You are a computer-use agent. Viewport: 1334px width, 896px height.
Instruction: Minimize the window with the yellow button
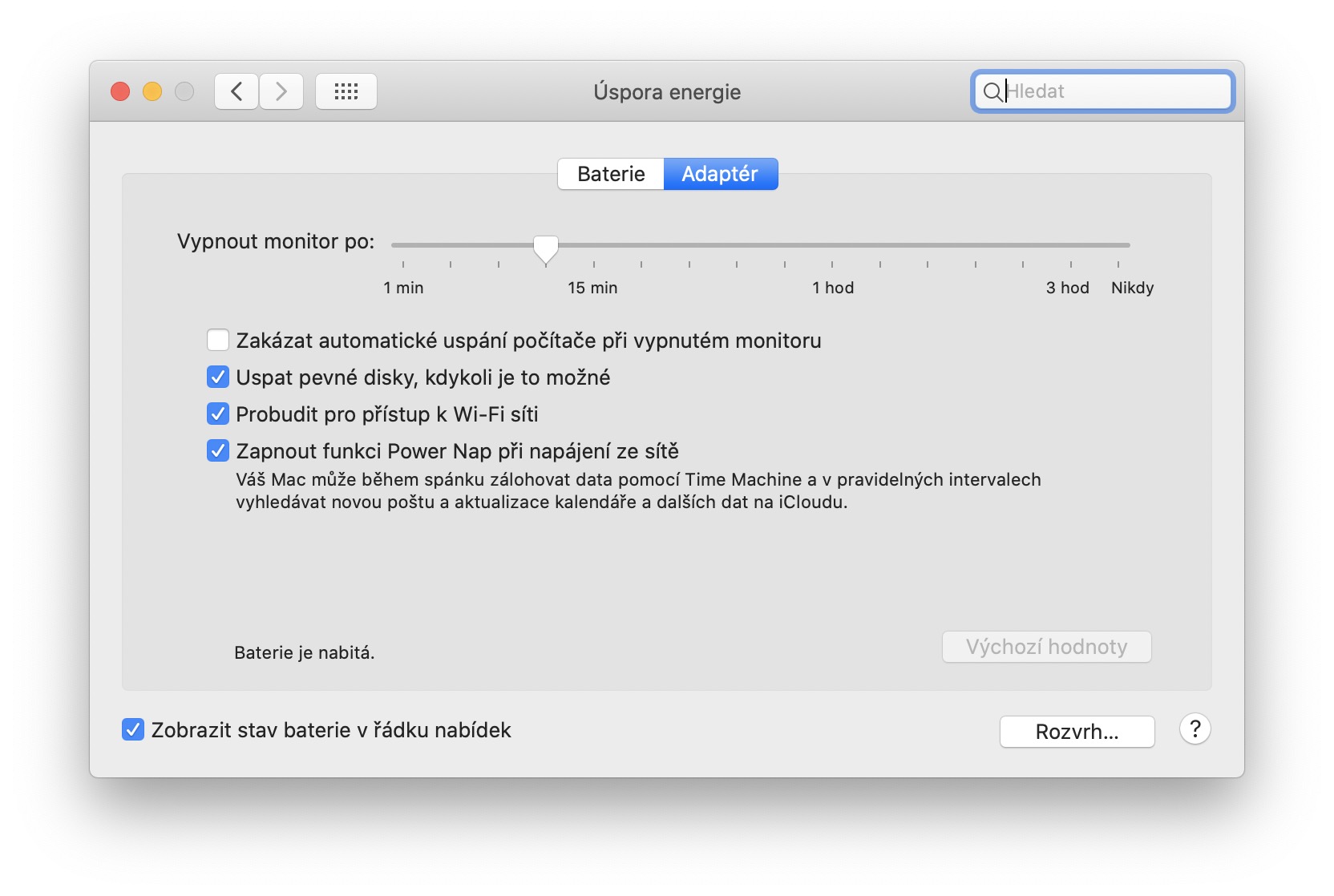click(152, 91)
